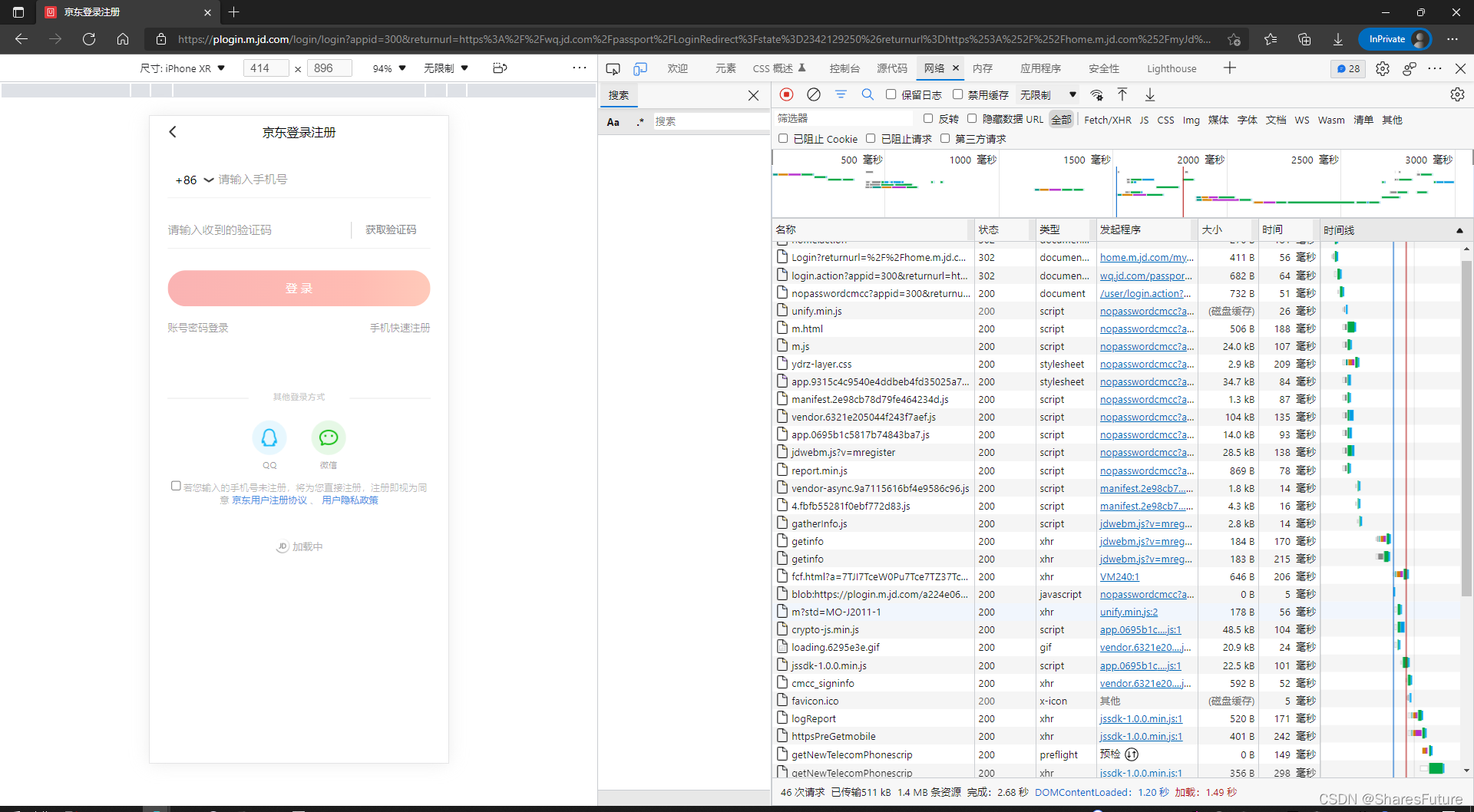This screenshot has height=812, width=1474.
Task: Click the QQ login icon
Action: point(269,437)
